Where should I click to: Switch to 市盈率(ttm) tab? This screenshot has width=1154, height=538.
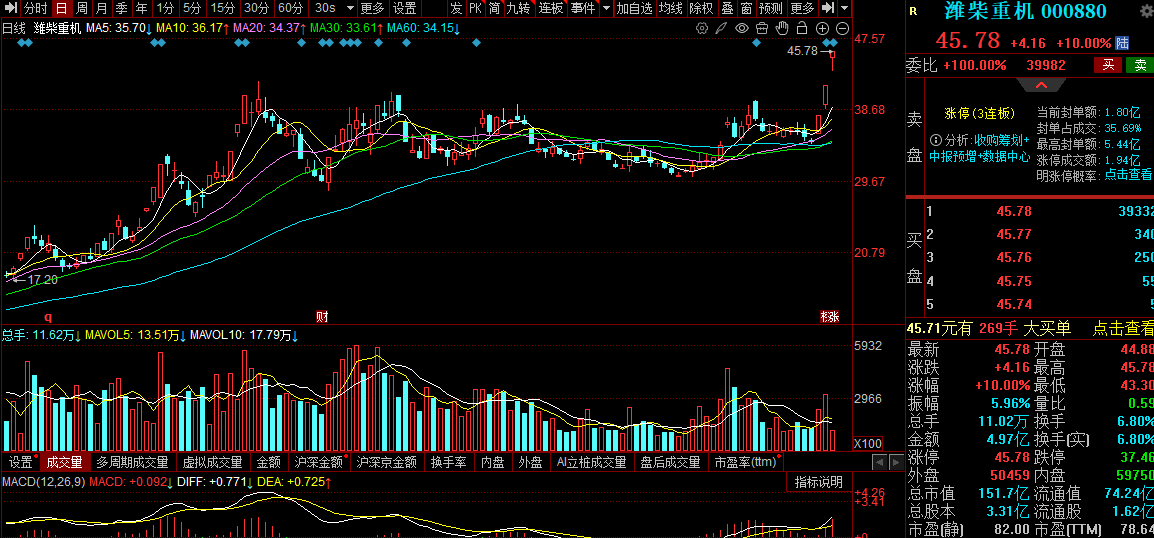click(x=746, y=462)
